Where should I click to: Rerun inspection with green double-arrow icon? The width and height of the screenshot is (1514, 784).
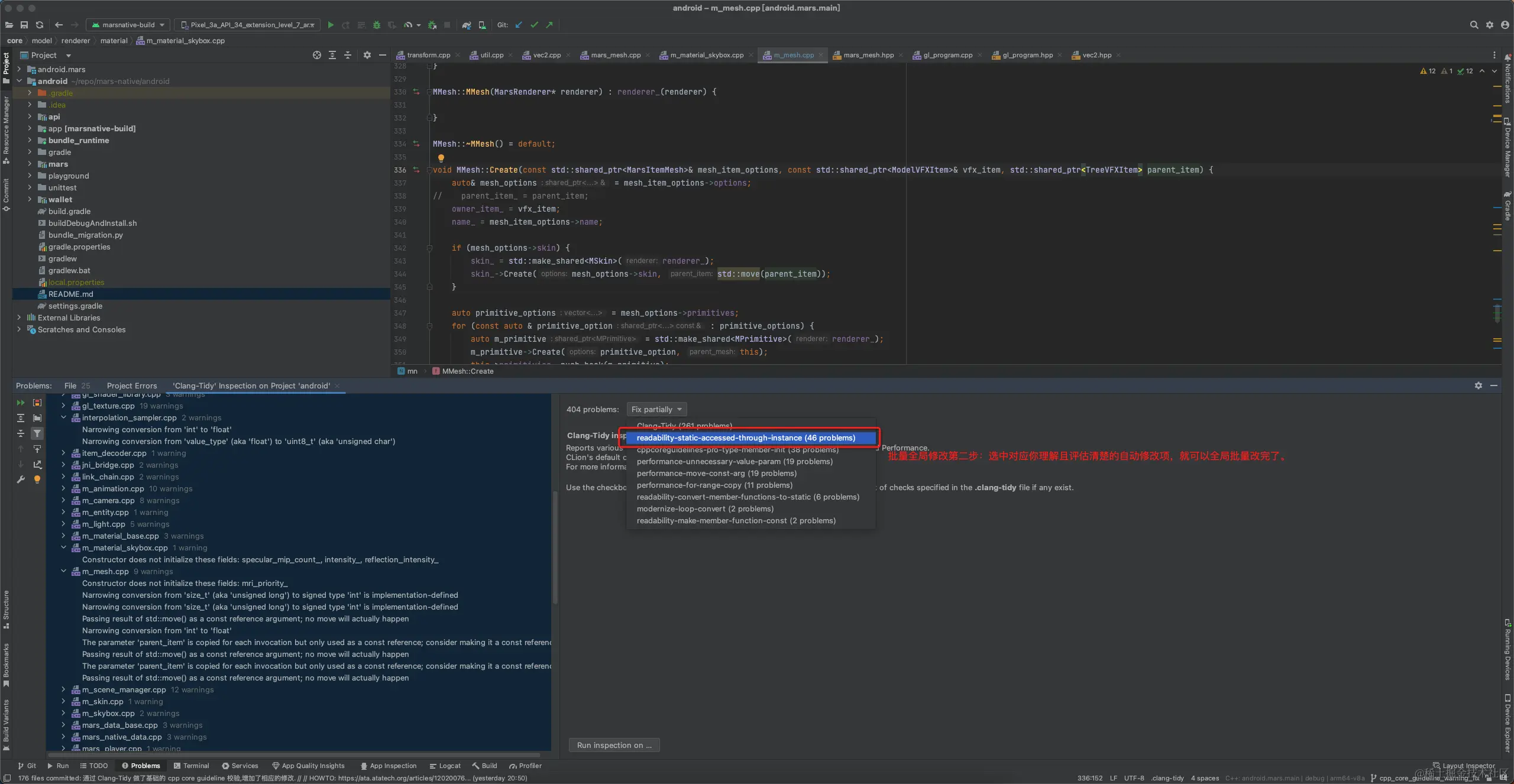21,403
